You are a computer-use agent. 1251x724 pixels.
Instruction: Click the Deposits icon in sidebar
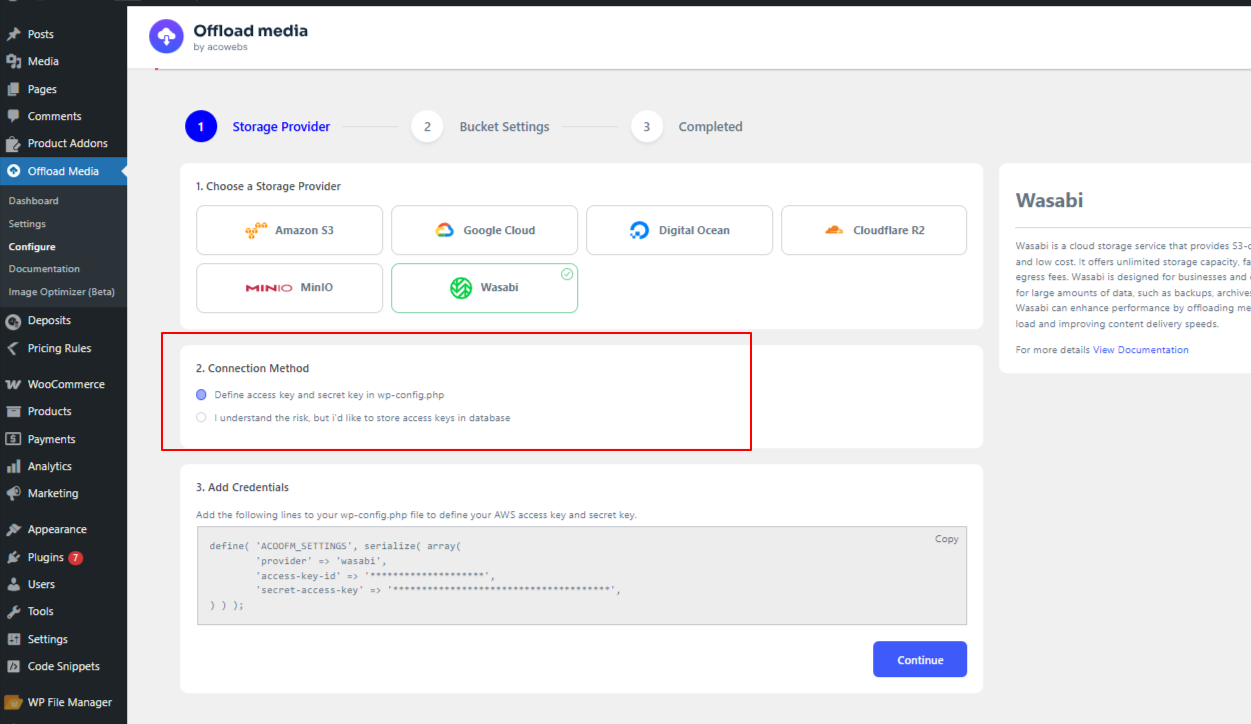click(x=13, y=320)
